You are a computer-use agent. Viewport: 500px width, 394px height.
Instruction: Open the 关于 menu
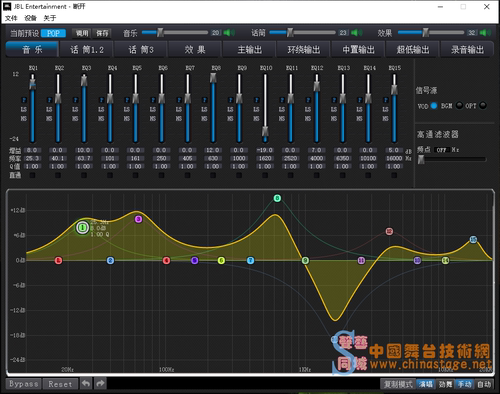click(x=50, y=18)
